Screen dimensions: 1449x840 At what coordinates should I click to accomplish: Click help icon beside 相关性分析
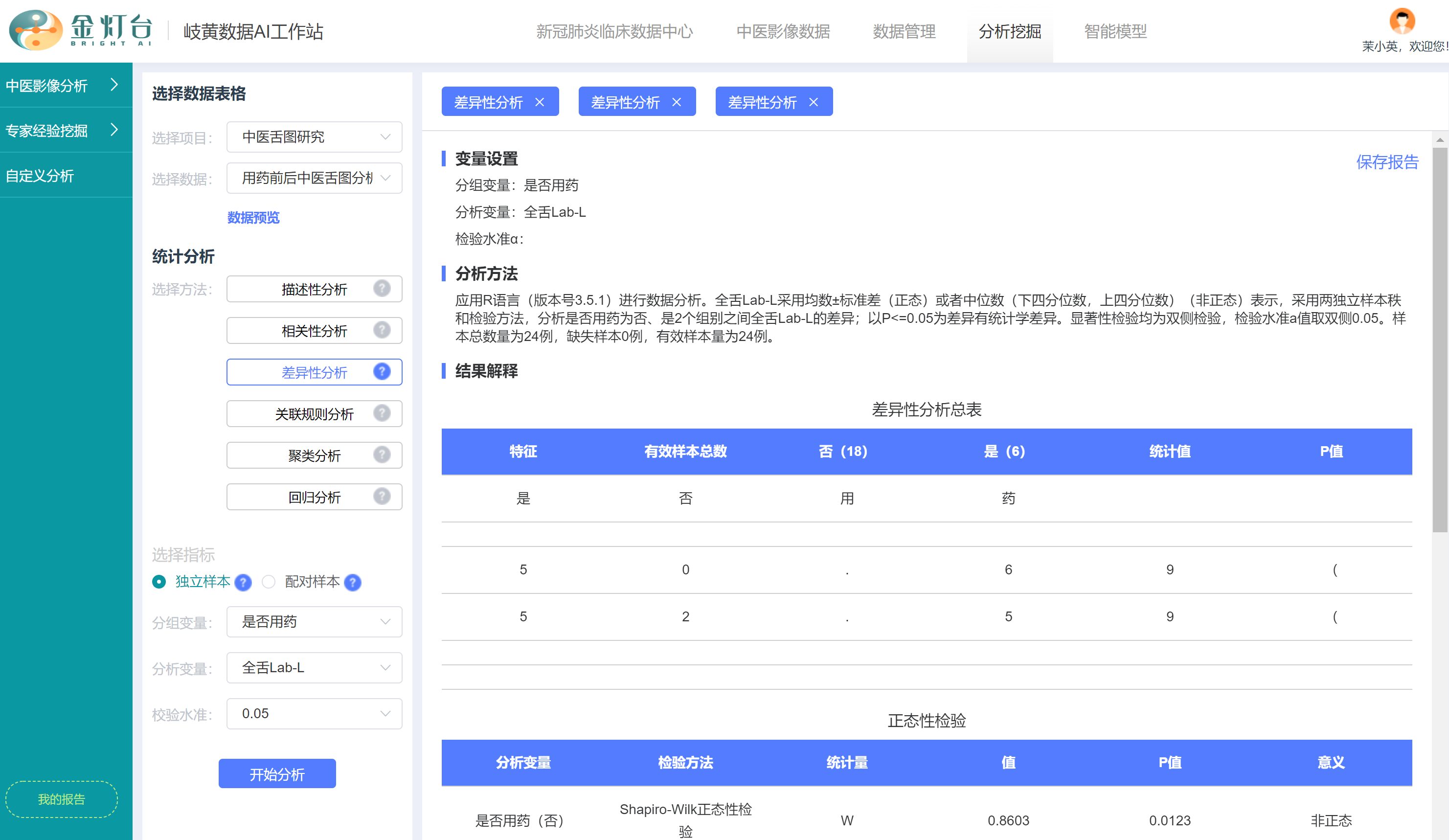click(x=381, y=330)
